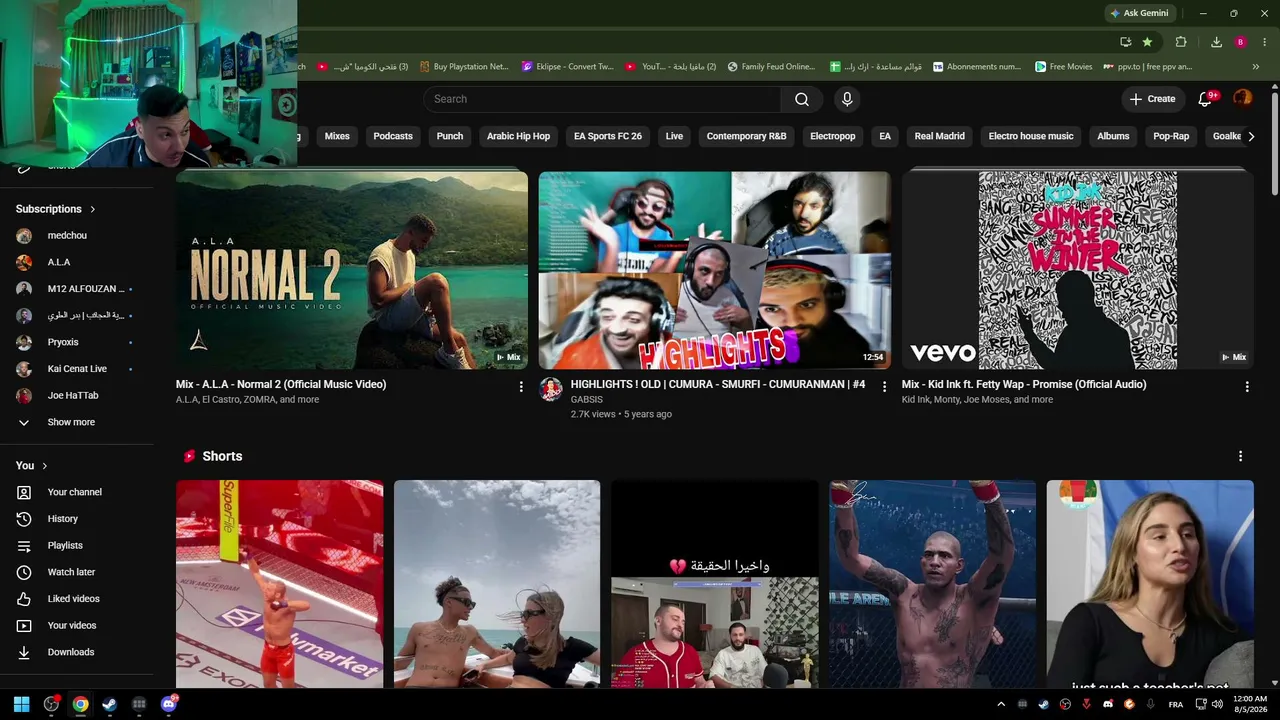Click the install app icon in the address bar
Viewport: 1280px width, 720px height.
pos(1126,42)
